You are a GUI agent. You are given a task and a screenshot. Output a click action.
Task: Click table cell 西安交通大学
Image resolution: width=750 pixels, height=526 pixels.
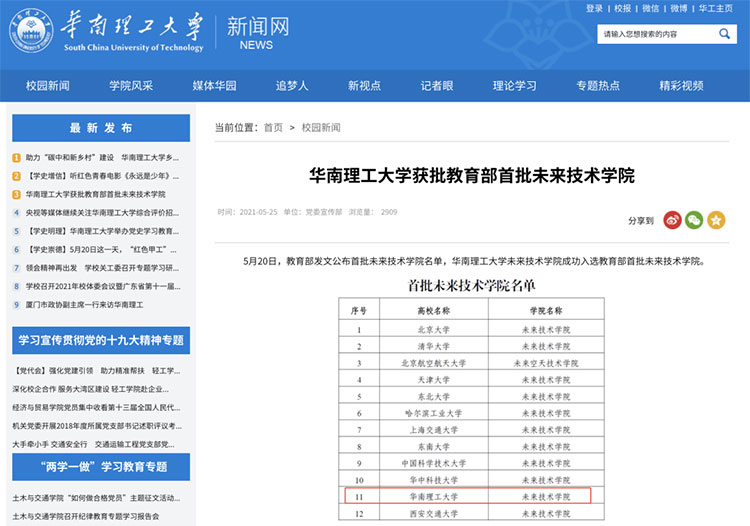click(x=433, y=514)
